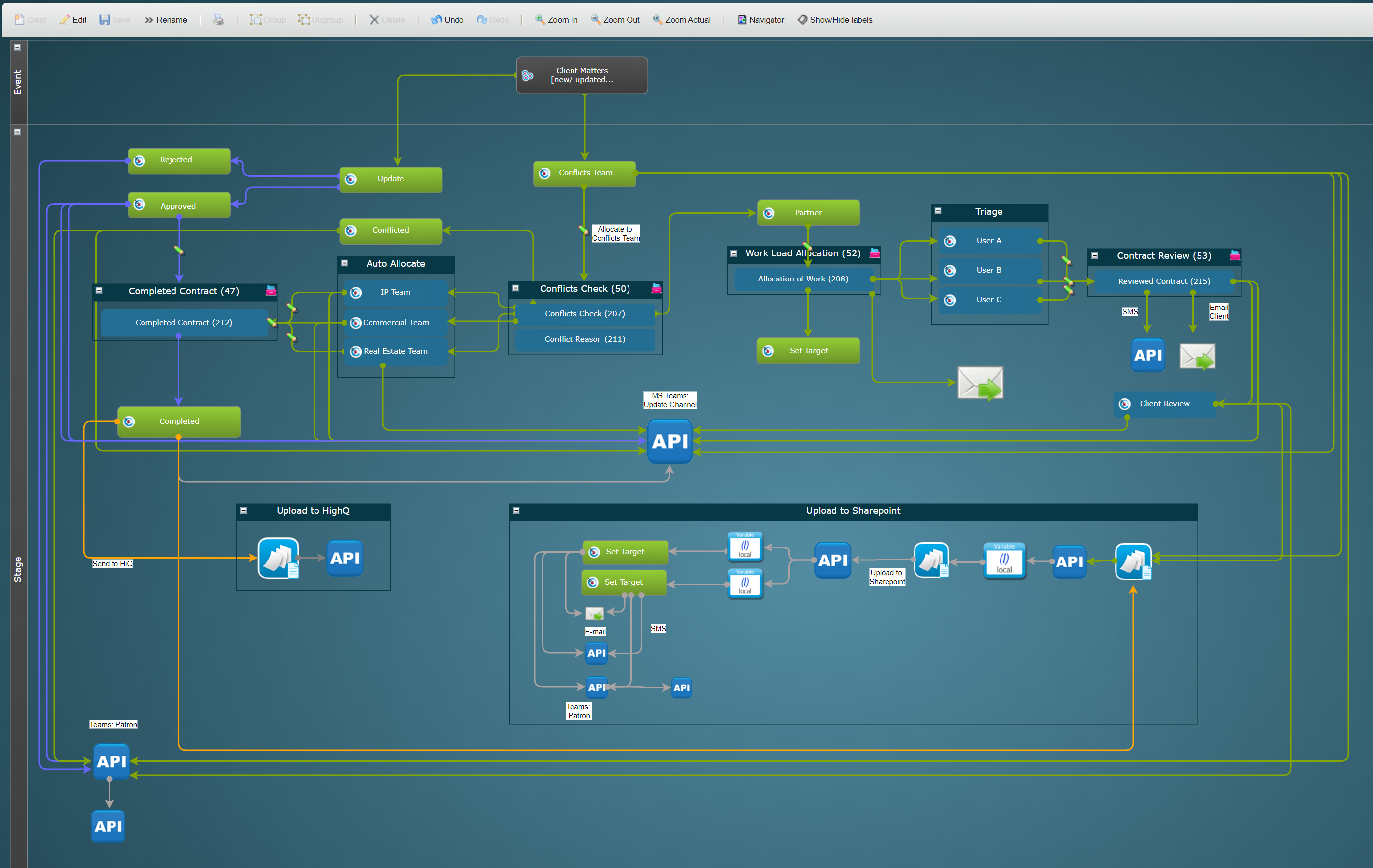Select the User B triage node
Screen dimensions: 1373x868
point(989,271)
